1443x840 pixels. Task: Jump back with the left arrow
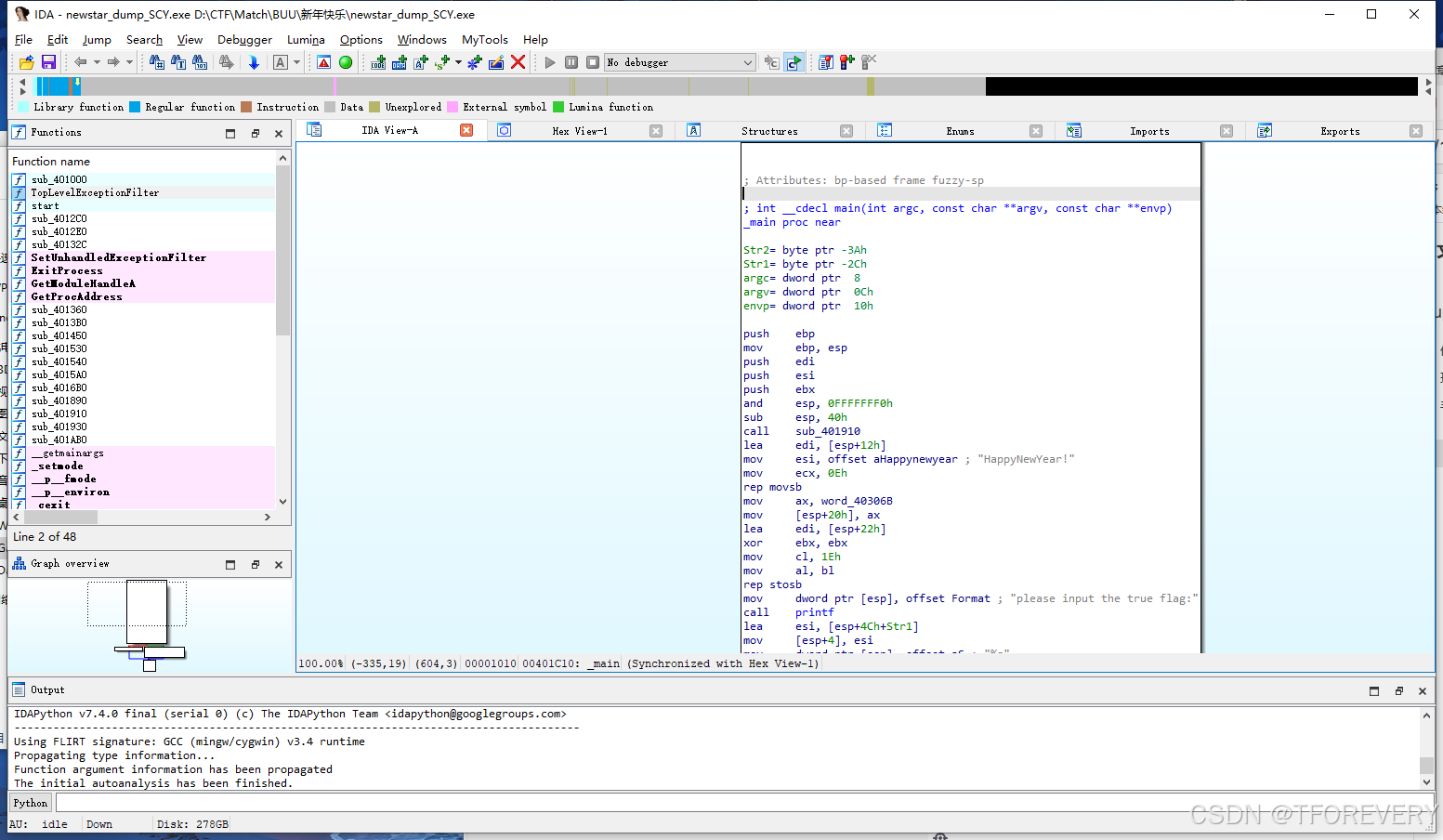81,62
